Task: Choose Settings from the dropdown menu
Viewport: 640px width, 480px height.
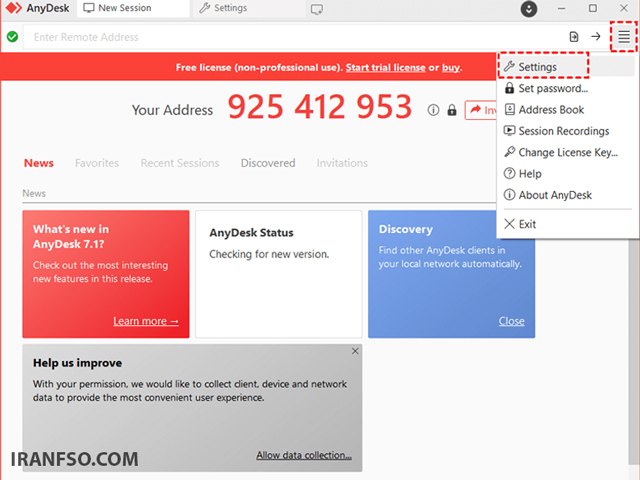Action: pos(566,67)
